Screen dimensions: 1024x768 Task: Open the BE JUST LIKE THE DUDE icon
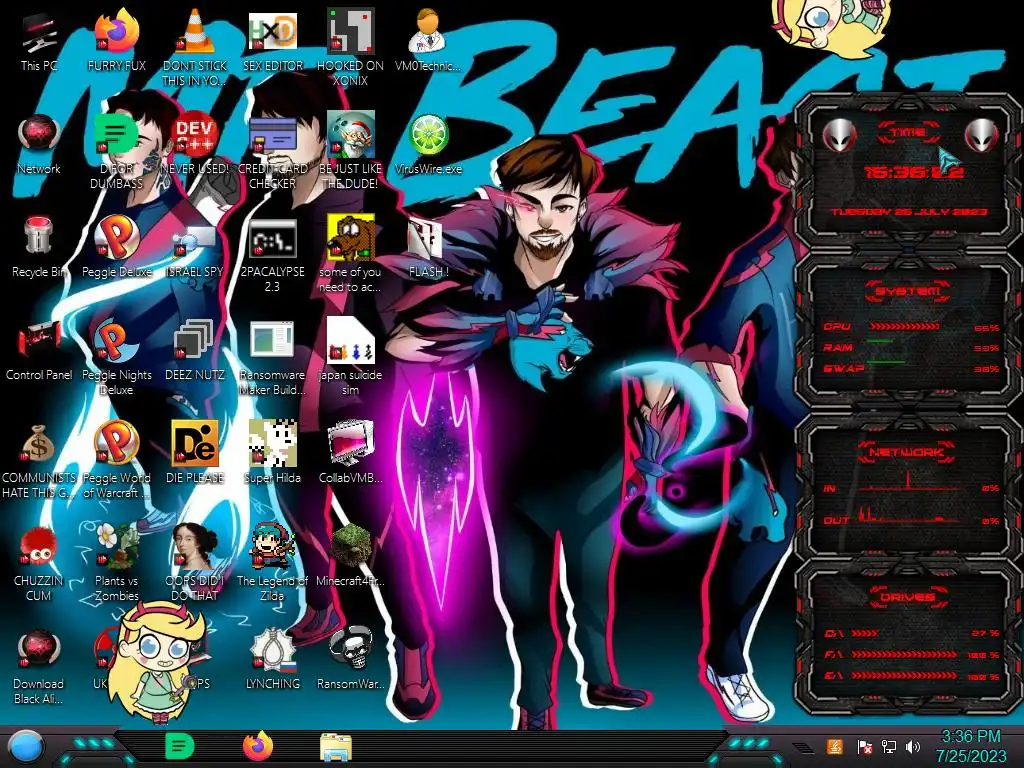tap(350, 152)
